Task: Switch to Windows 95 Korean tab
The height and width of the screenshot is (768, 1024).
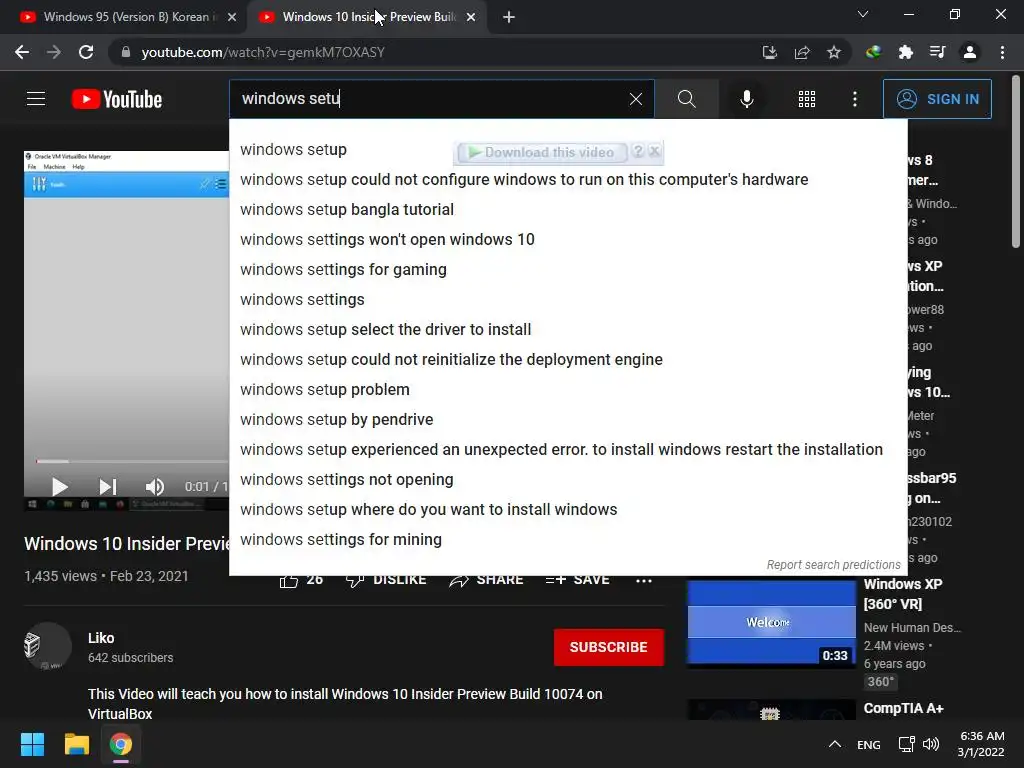Action: (x=126, y=17)
